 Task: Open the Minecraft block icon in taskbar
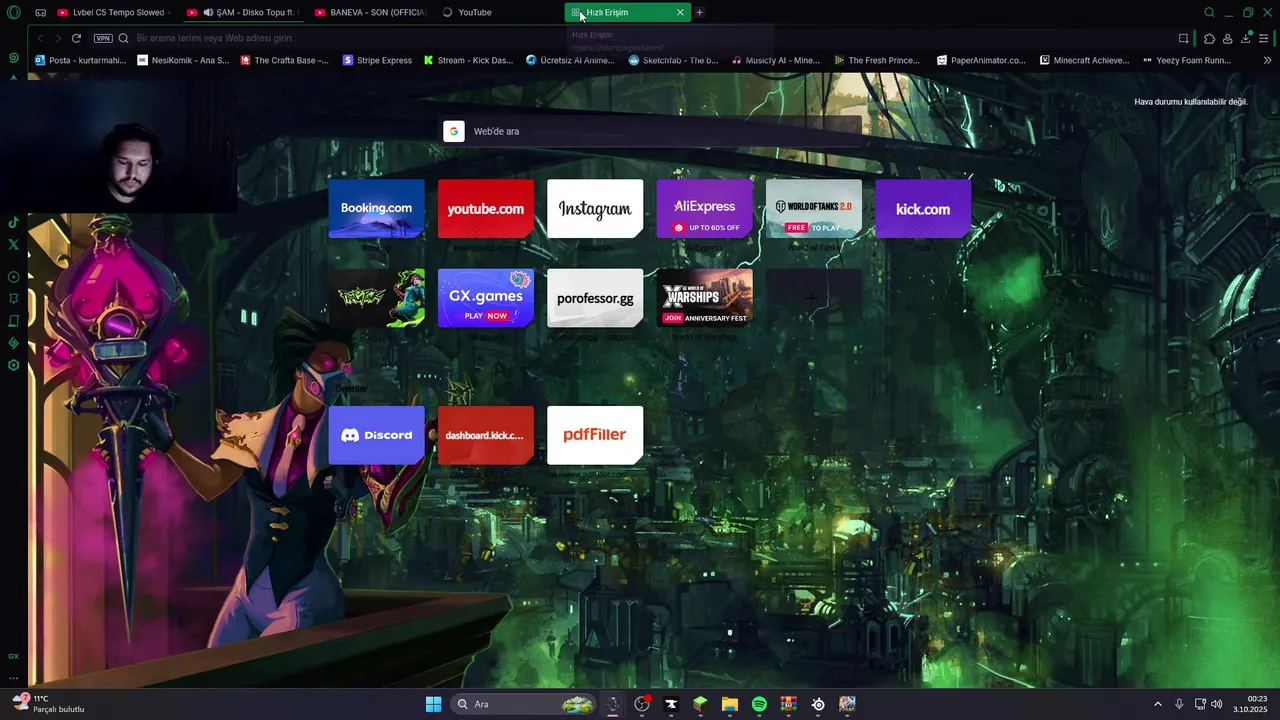pos(700,704)
